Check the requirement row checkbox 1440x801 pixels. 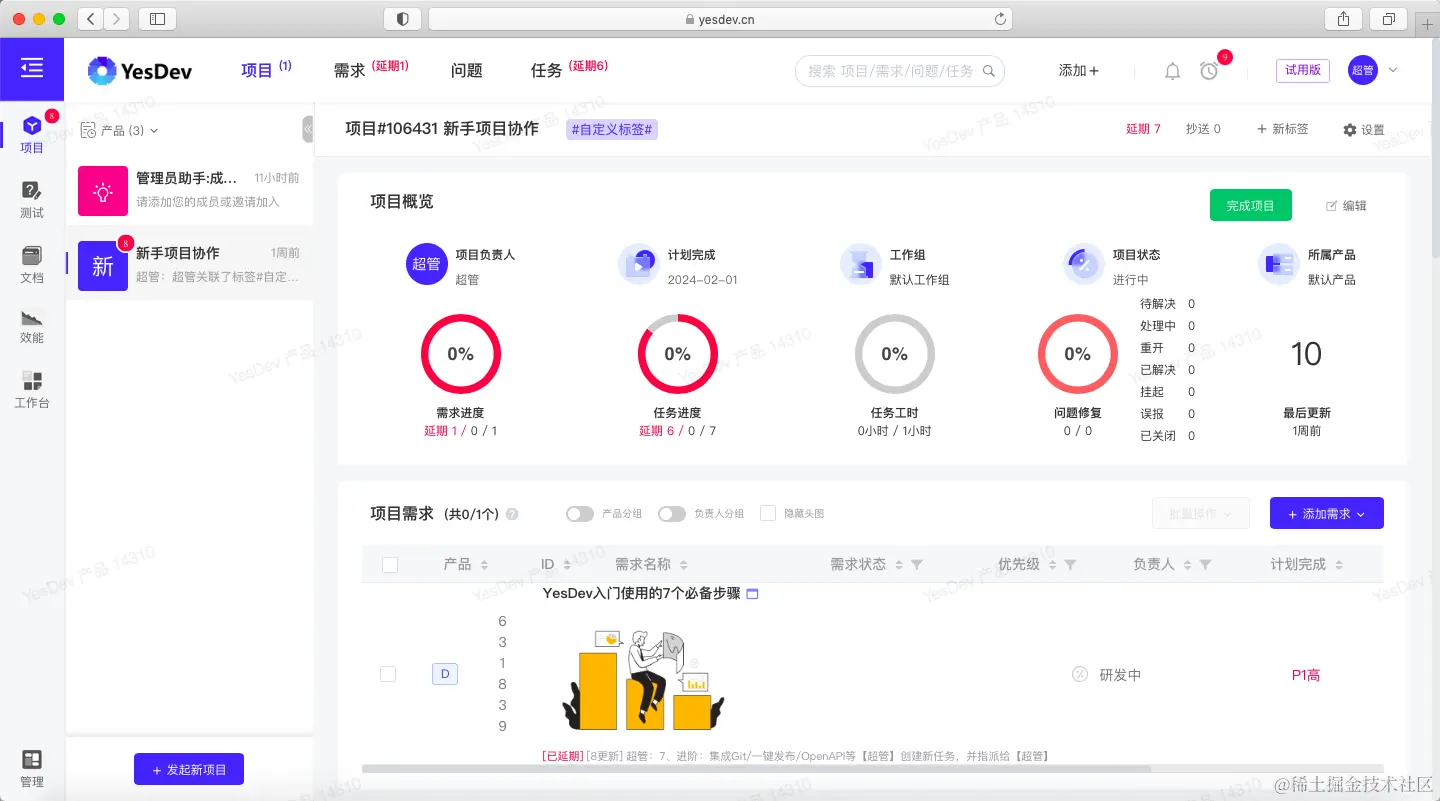coord(388,675)
